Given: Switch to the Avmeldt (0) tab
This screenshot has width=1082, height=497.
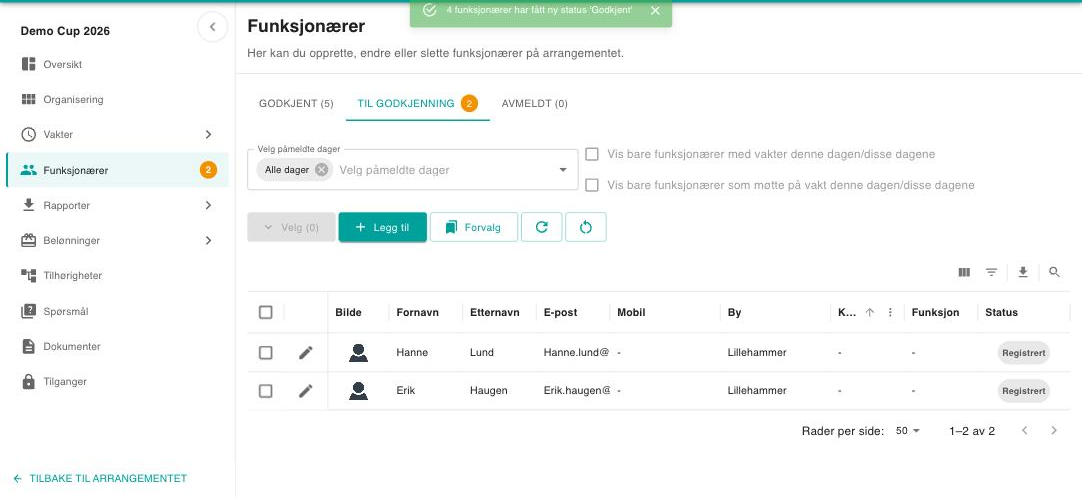Looking at the screenshot, I should coord(535,104).
